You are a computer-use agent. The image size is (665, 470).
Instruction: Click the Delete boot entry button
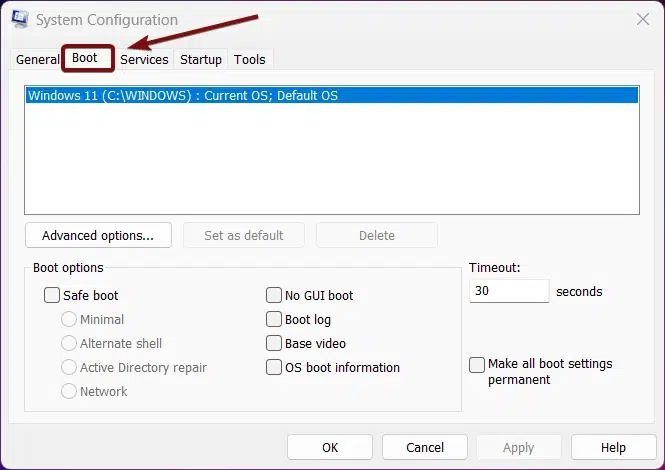(377, 235)
